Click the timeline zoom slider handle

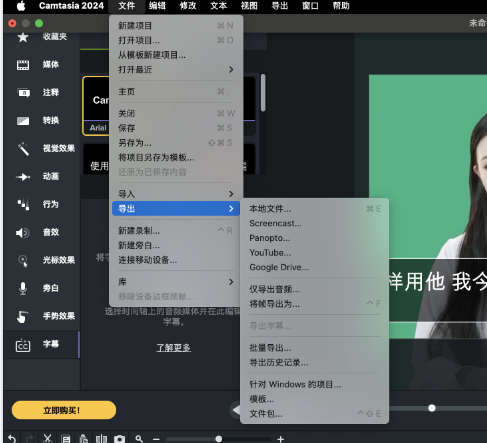(x=219, y=439)
